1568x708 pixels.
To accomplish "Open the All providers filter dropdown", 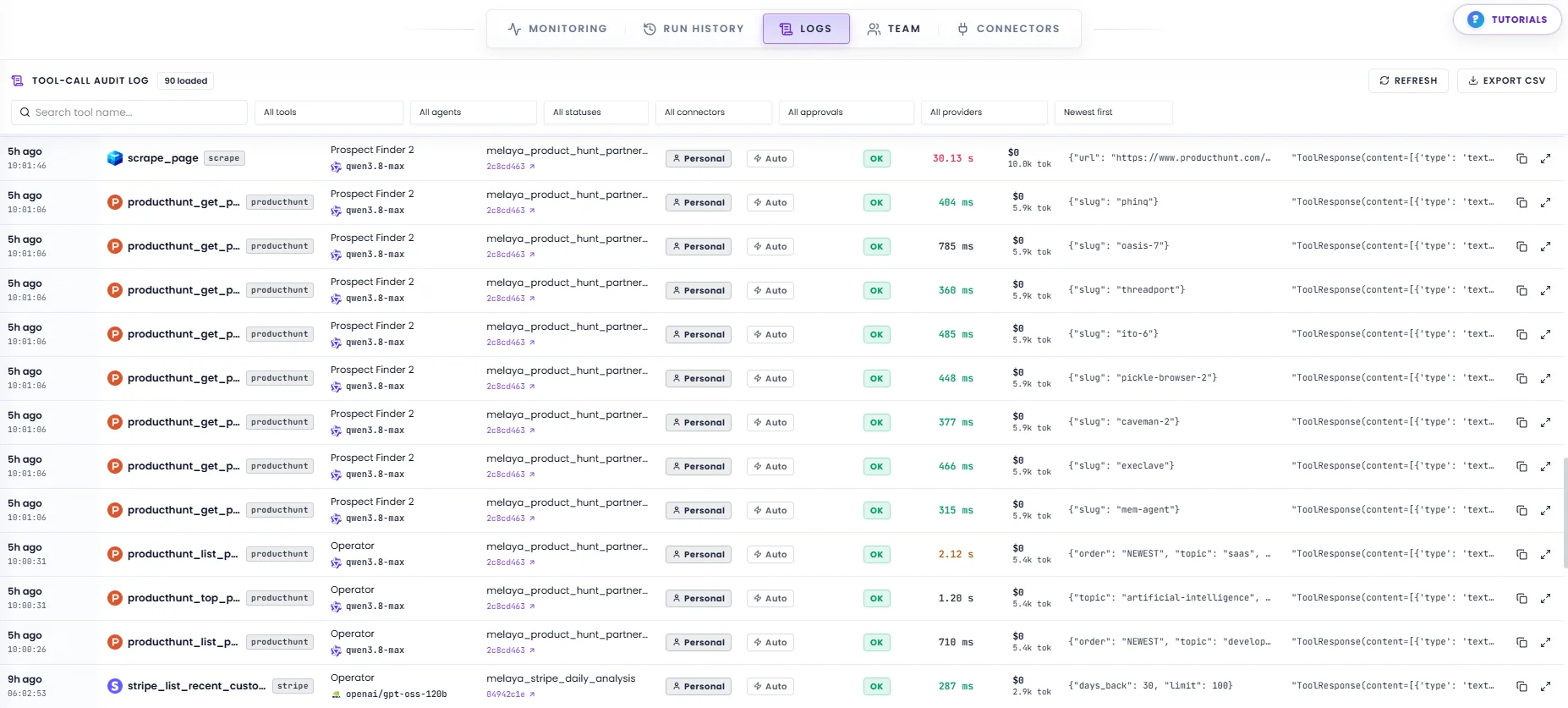I will coord(984,112).
